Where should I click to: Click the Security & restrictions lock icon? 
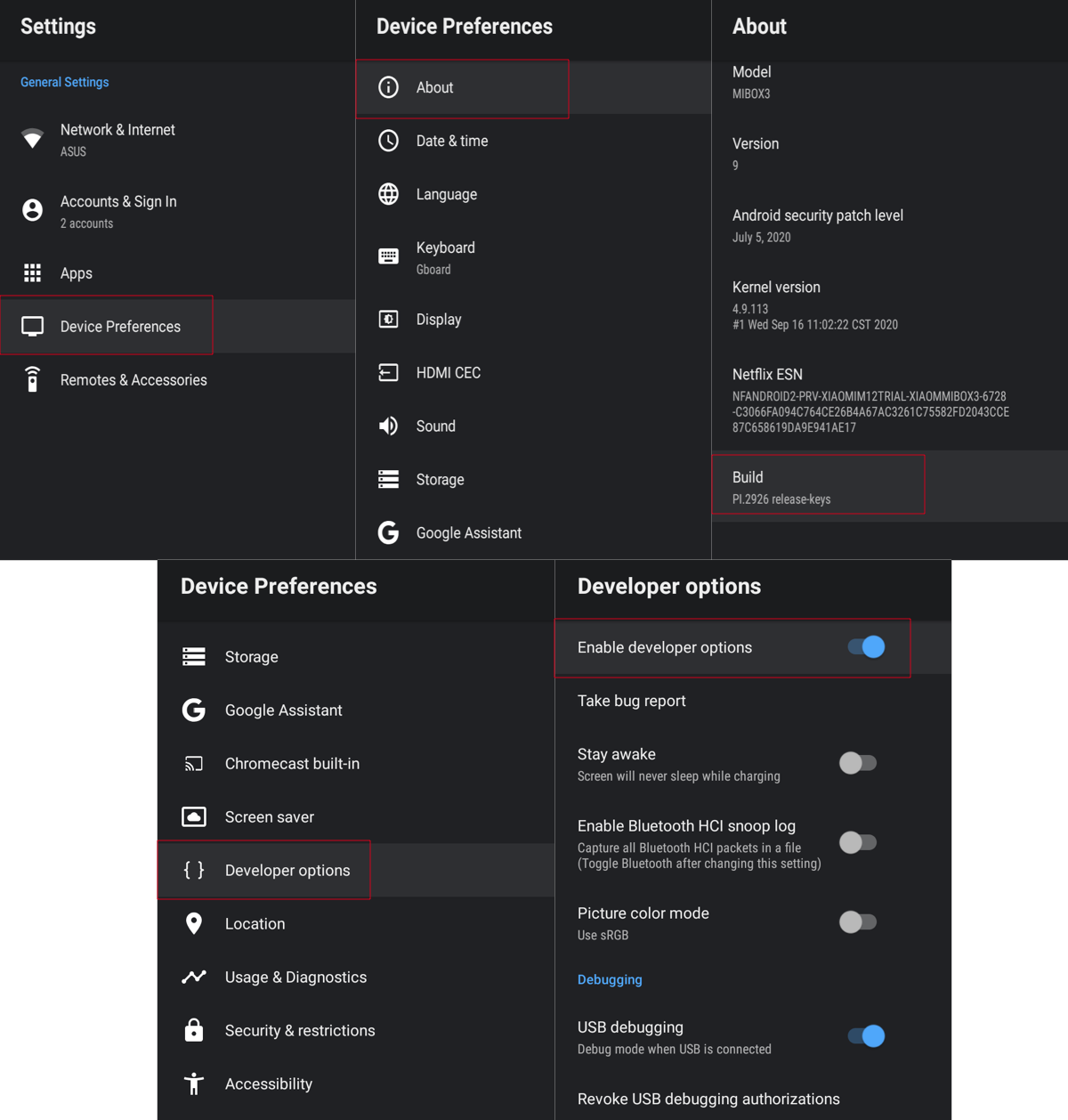[194, 1030]
